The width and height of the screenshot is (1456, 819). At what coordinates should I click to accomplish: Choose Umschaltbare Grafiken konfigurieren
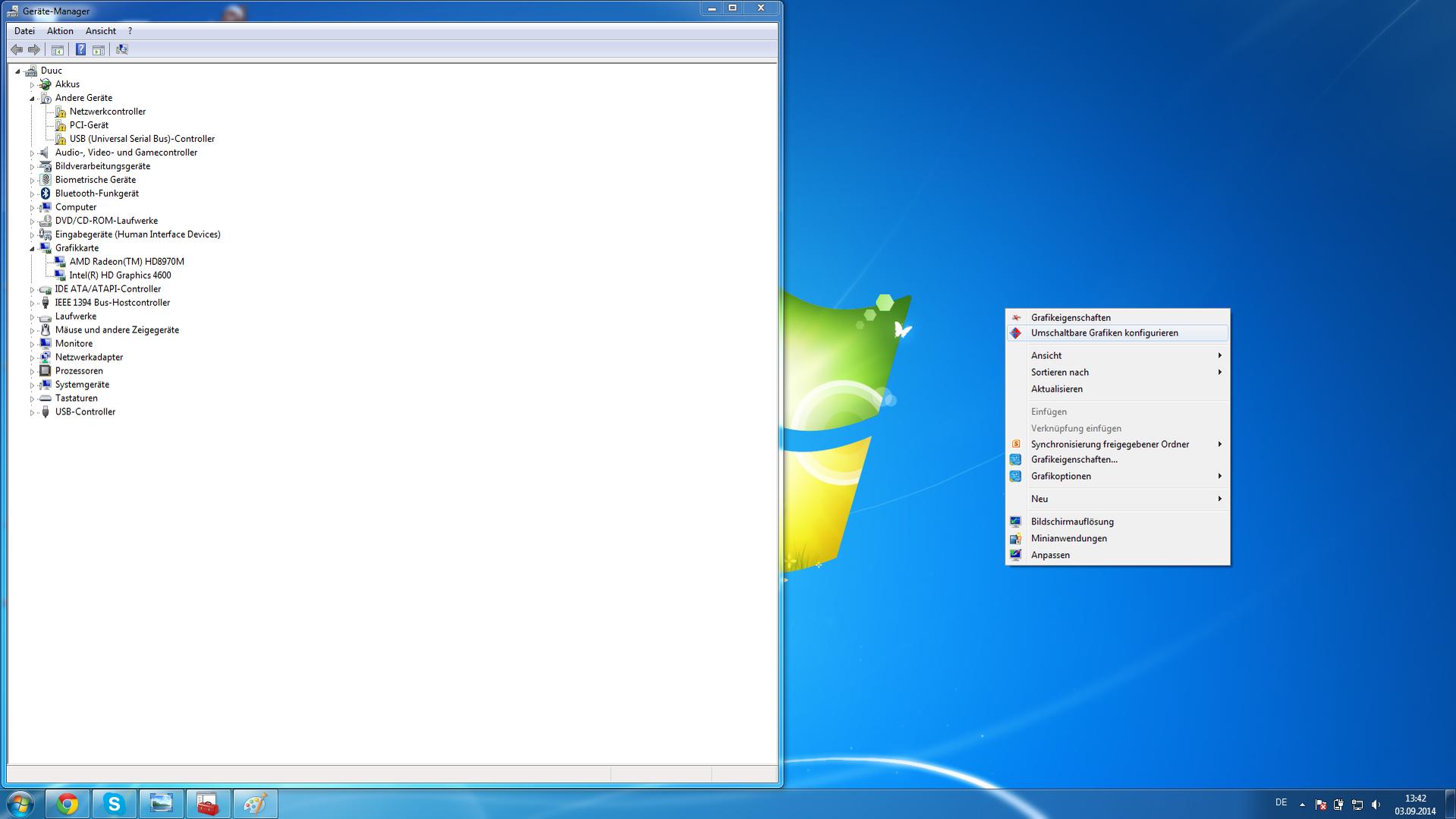[1117, 333]
